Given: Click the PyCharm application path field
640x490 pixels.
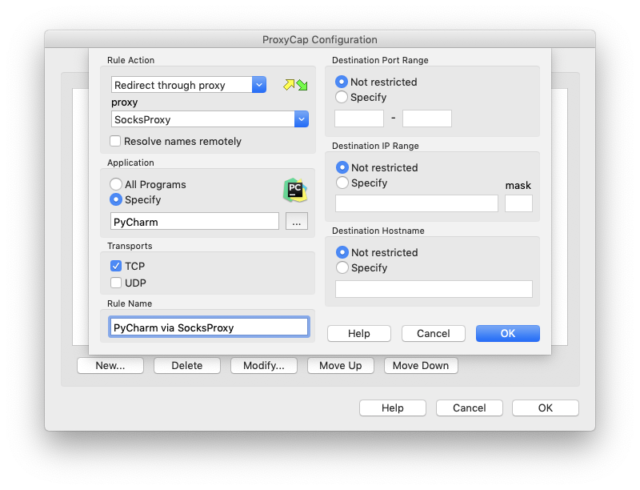Looking at the screenshot, I should coord(194,222).
